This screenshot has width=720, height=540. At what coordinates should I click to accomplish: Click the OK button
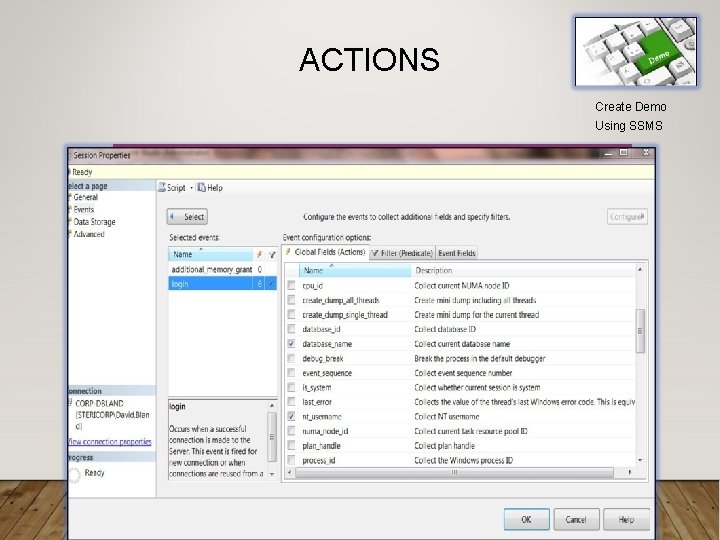[526, 519]
